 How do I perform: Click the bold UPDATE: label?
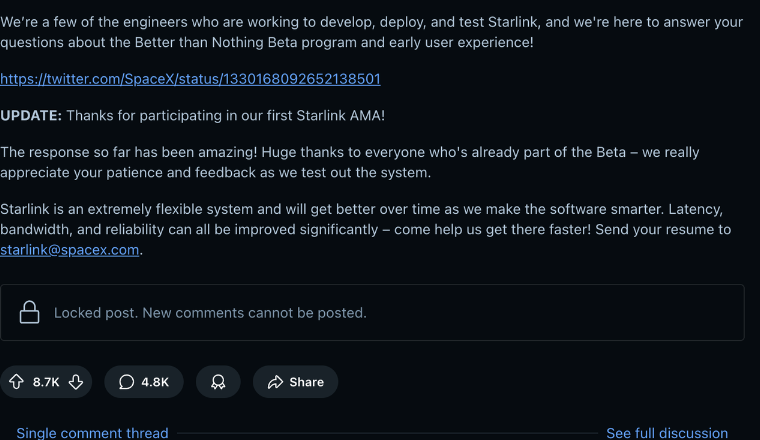pos(31,116)
